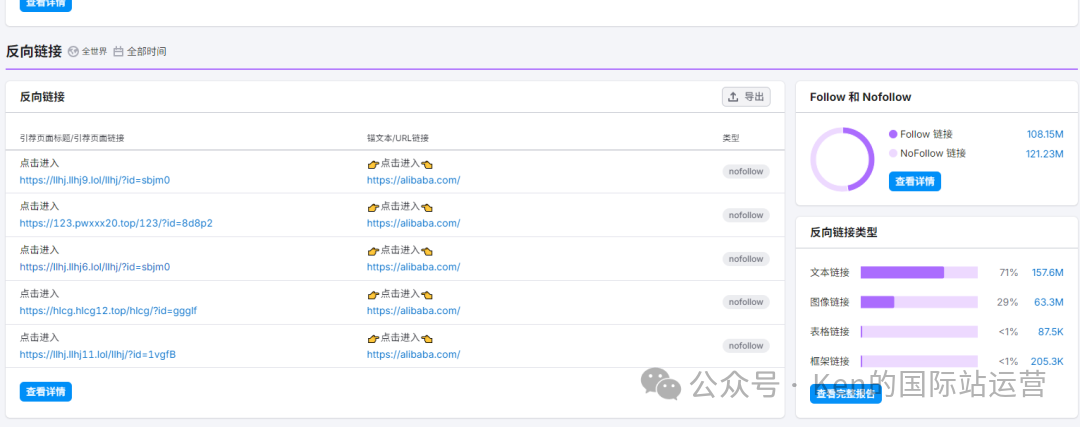Open link https://123.pwxxx20.top/123/?id=8d8p2
Image resolution: width=1080 pixels, height=427 pixels.
pos(116,223)
